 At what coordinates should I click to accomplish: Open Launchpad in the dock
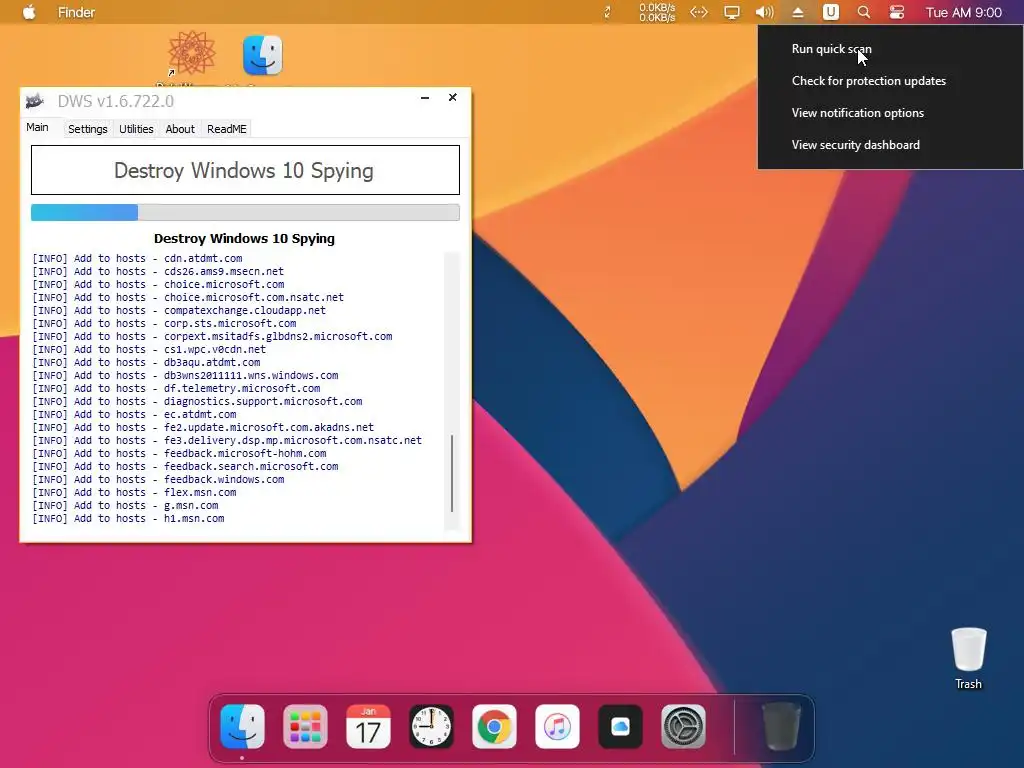pyautogui.click(x=305, y=726)
